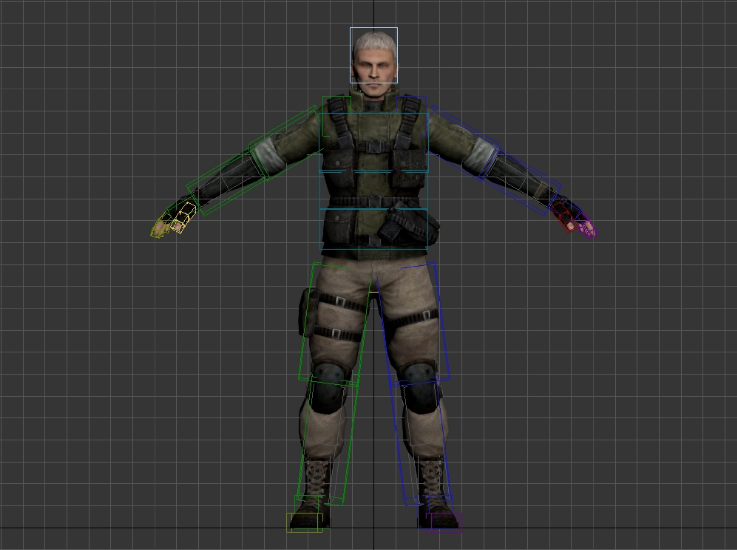This screenshot has height=550, width=737.
Task: Select the blue thigh hitbox
Action: 414,324
